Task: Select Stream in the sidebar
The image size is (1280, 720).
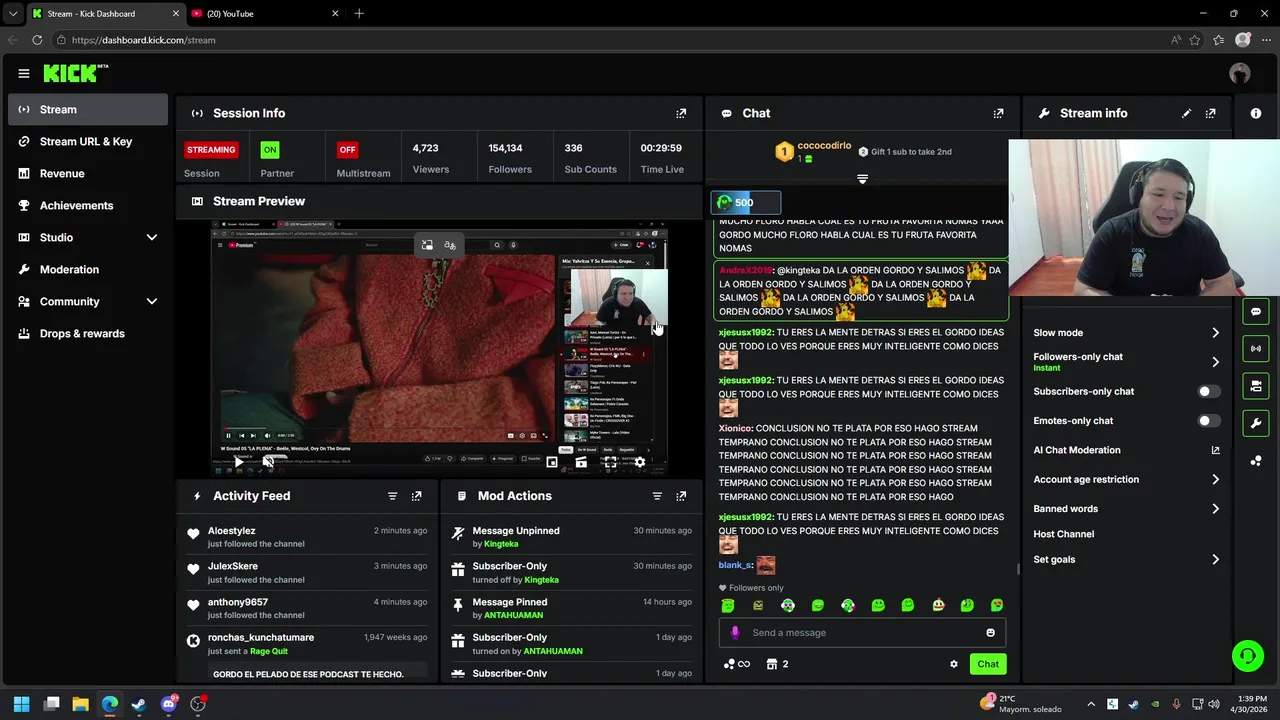Action: click(x=88, y=110)
